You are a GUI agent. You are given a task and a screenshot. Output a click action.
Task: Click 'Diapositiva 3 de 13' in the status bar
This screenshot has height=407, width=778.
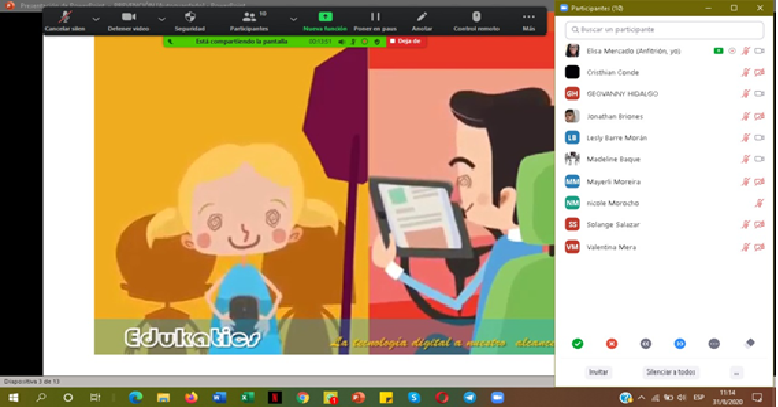click(32, 382)
